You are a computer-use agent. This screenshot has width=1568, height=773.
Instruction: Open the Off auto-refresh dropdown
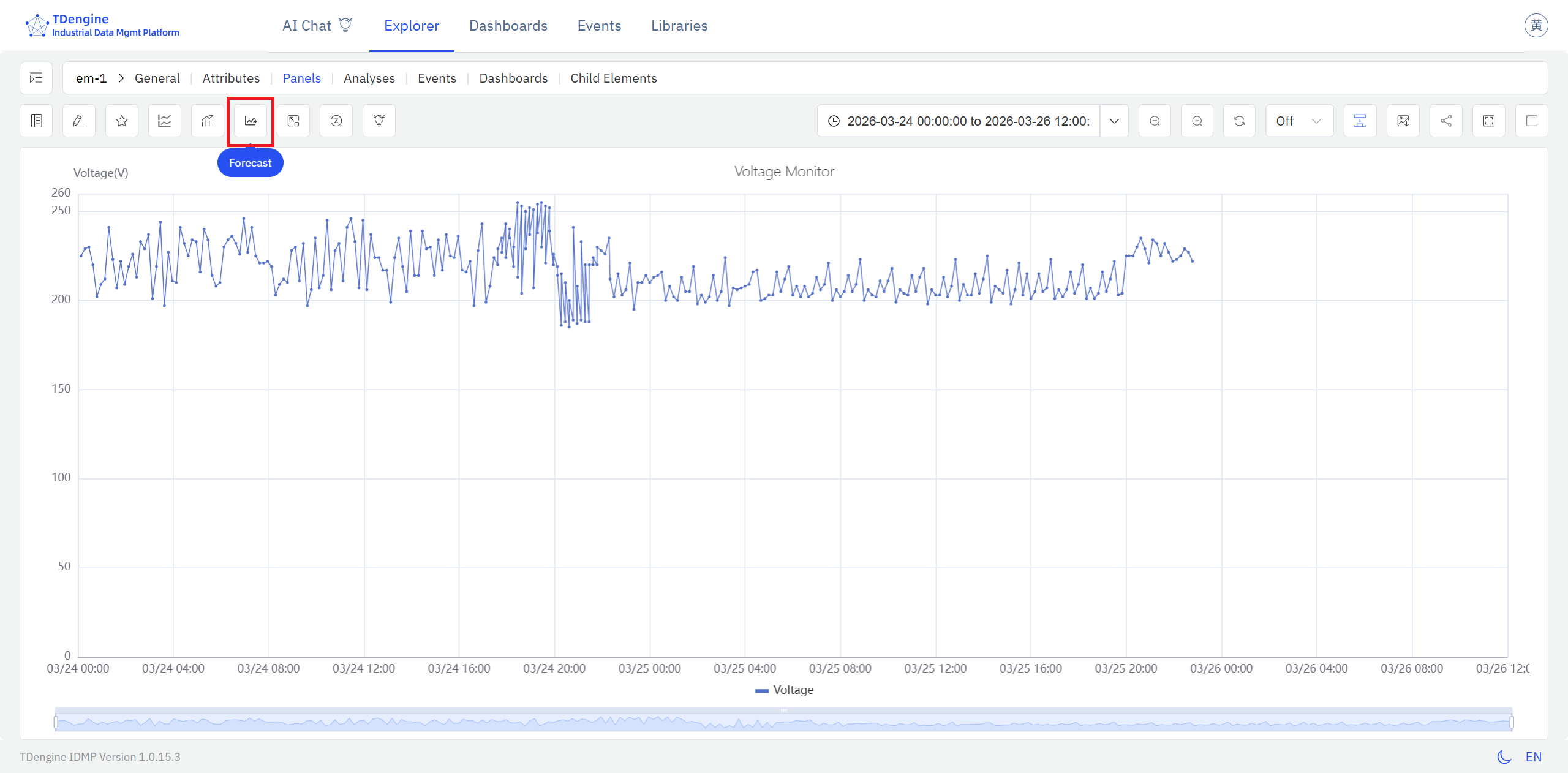coord(1298,121)
